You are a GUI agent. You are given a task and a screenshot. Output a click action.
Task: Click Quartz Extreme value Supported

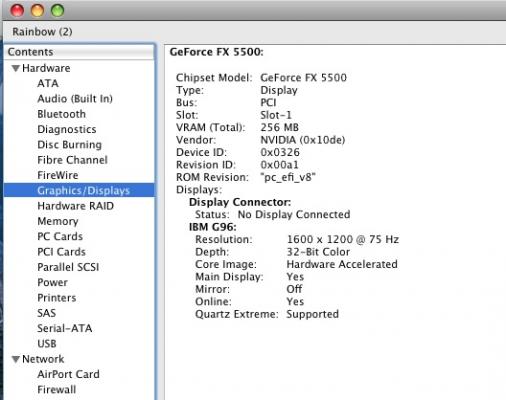point(313,314)
